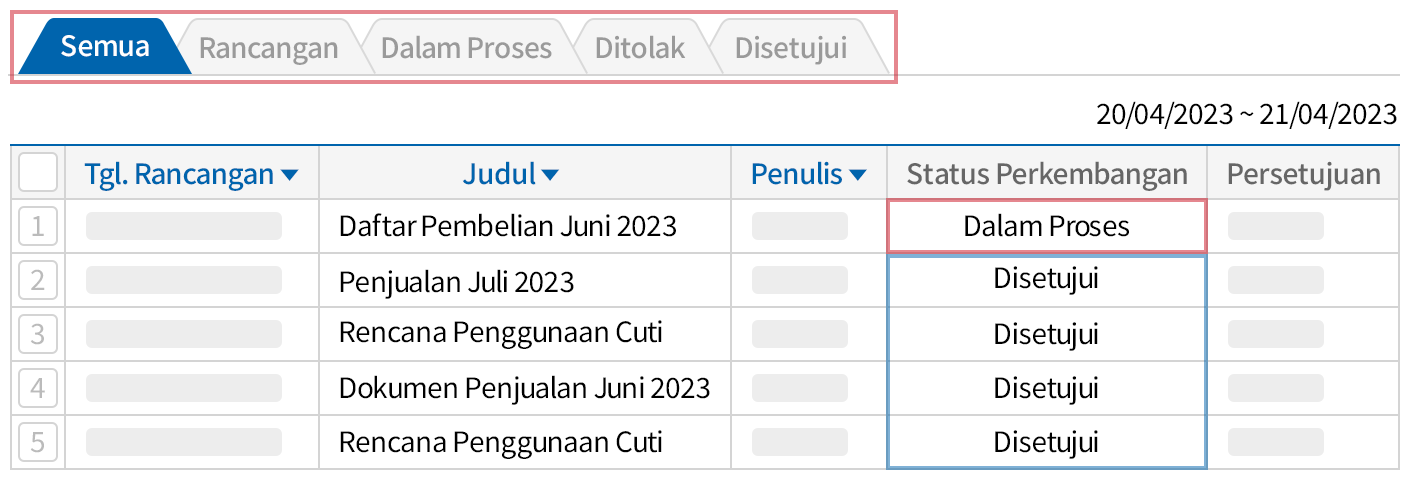The height and width of the screenshot is (480, 1410).
Task: Select the row 2 checkbox
Action: point(38,280)
